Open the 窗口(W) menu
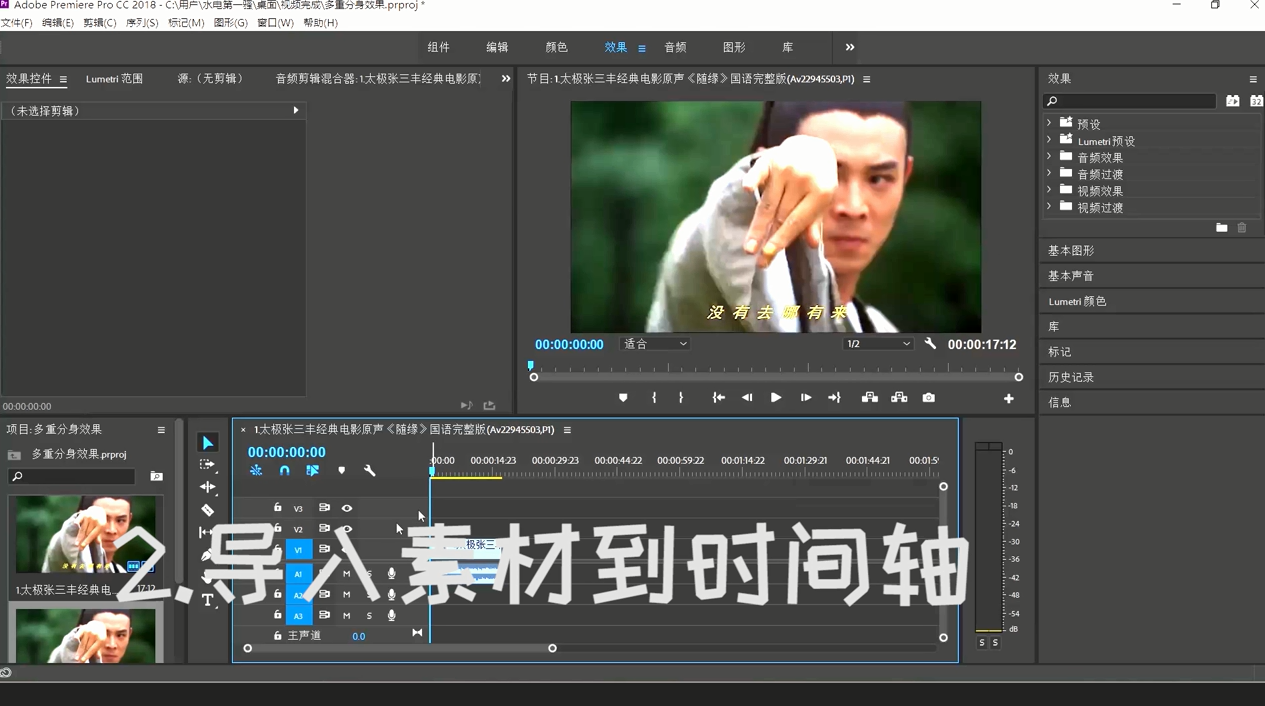 275,22
